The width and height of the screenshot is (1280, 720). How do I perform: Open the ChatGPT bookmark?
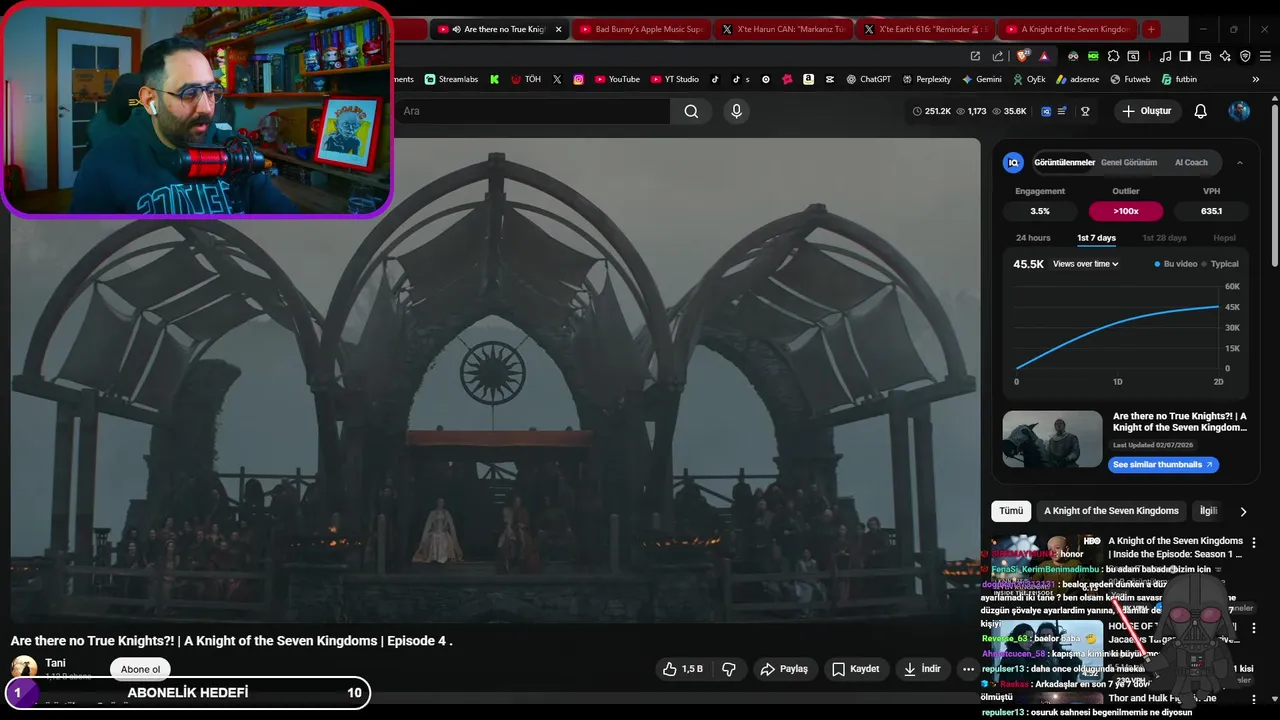click(x=868, y=79)
